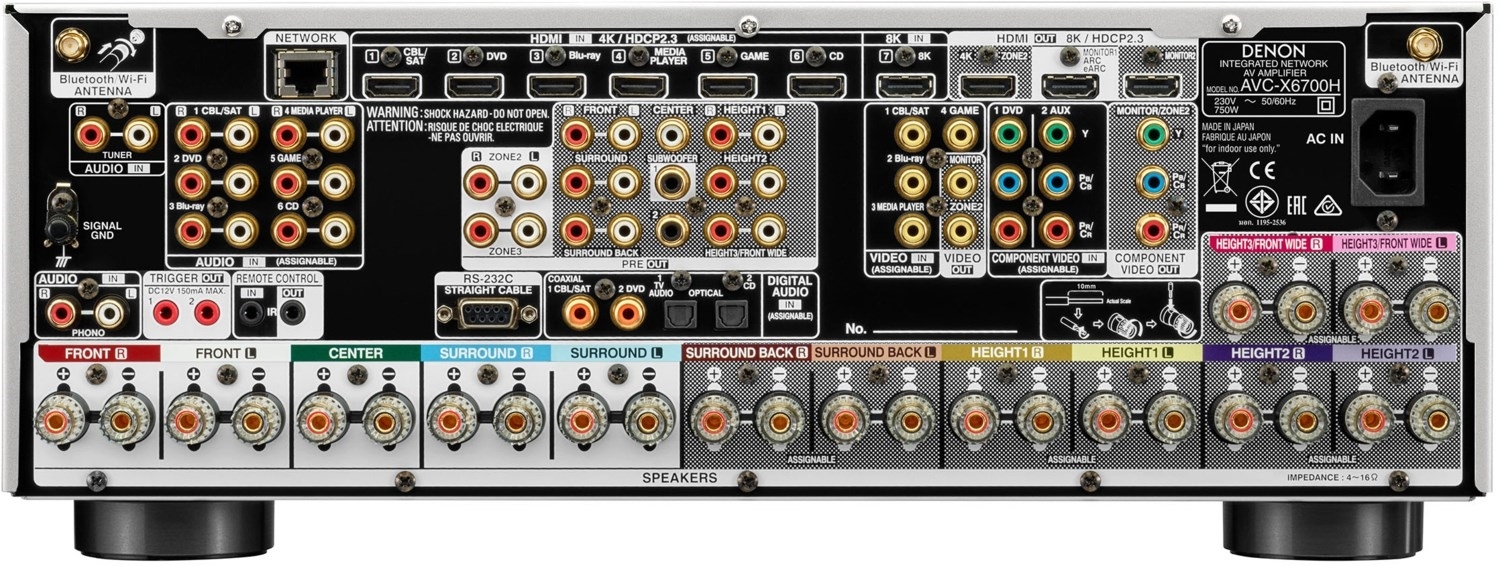Viewport: 1500px width, 566px height.
Task: Click the TUNER right red audio input
Action: tap(93, 133)
